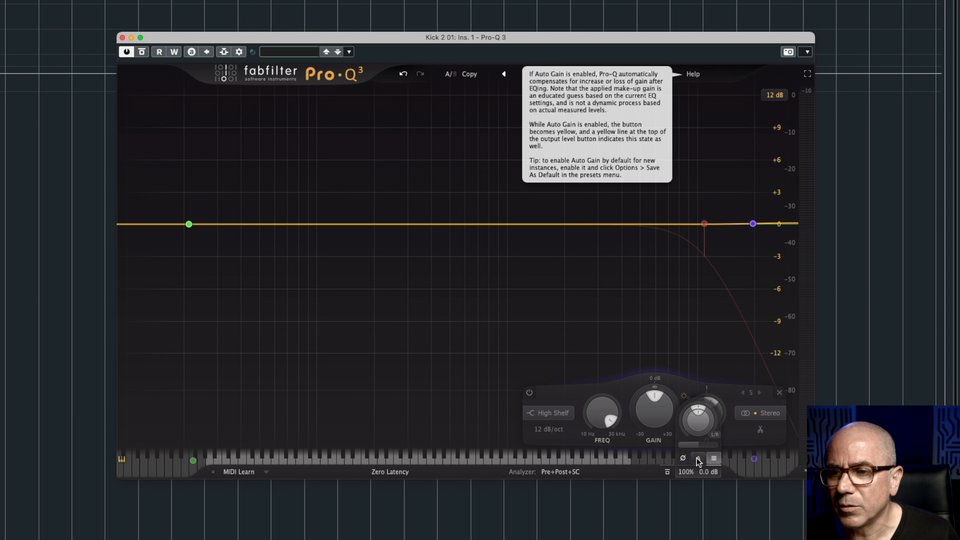Close the band controls with X
Viewport: 960px width, 540px height.
click(x=779, y=392)
